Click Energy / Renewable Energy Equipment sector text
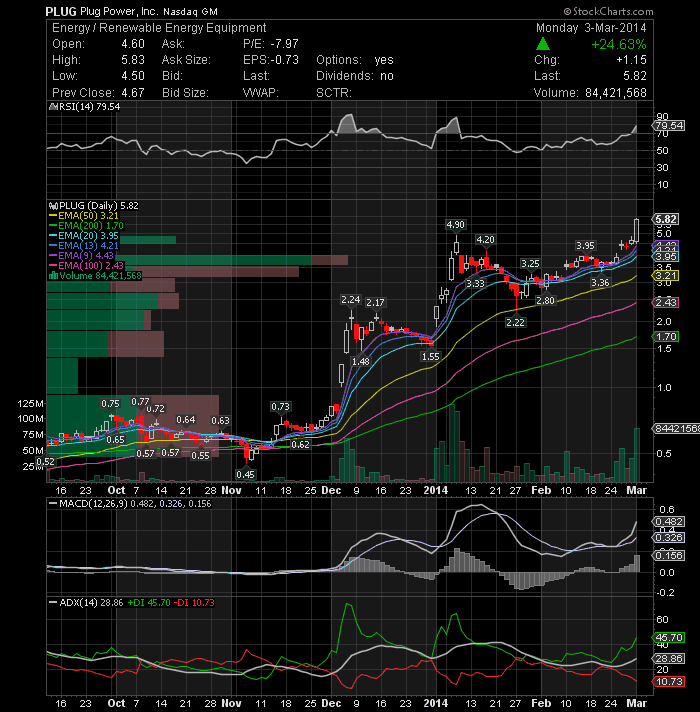The width and height of the screenshot is (700, 712). coord(159,28)
